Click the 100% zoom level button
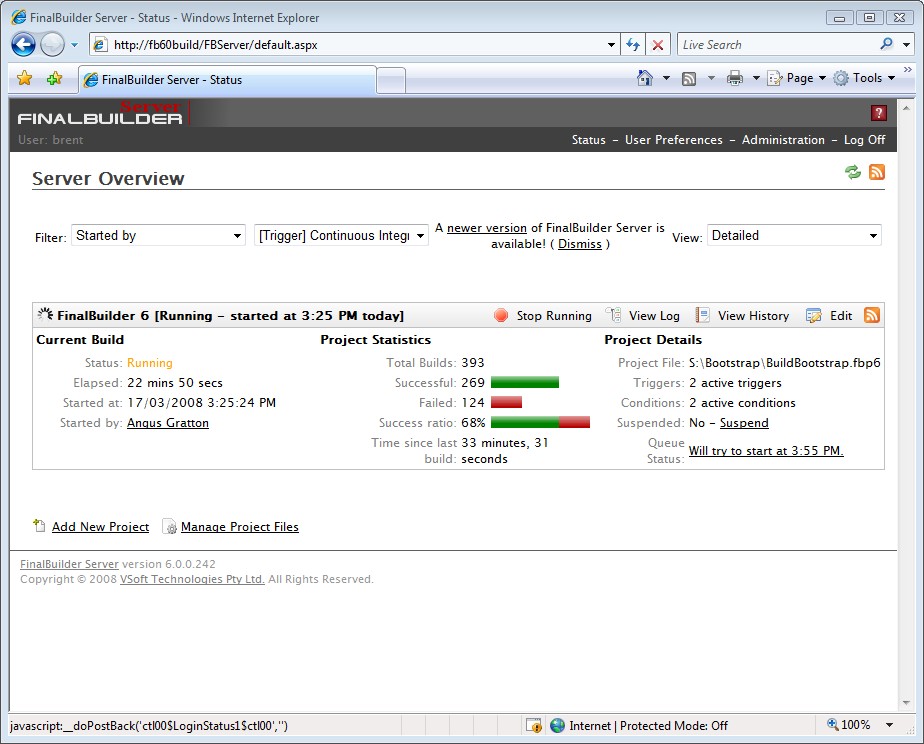This screenshot has height=744, width=924. [x=849, y=725]
